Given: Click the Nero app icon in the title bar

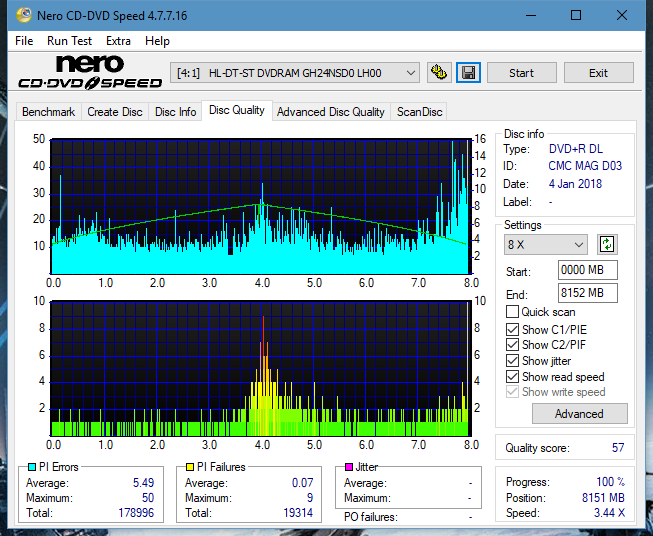Looking at the screenshot, I should pos(24,15).
